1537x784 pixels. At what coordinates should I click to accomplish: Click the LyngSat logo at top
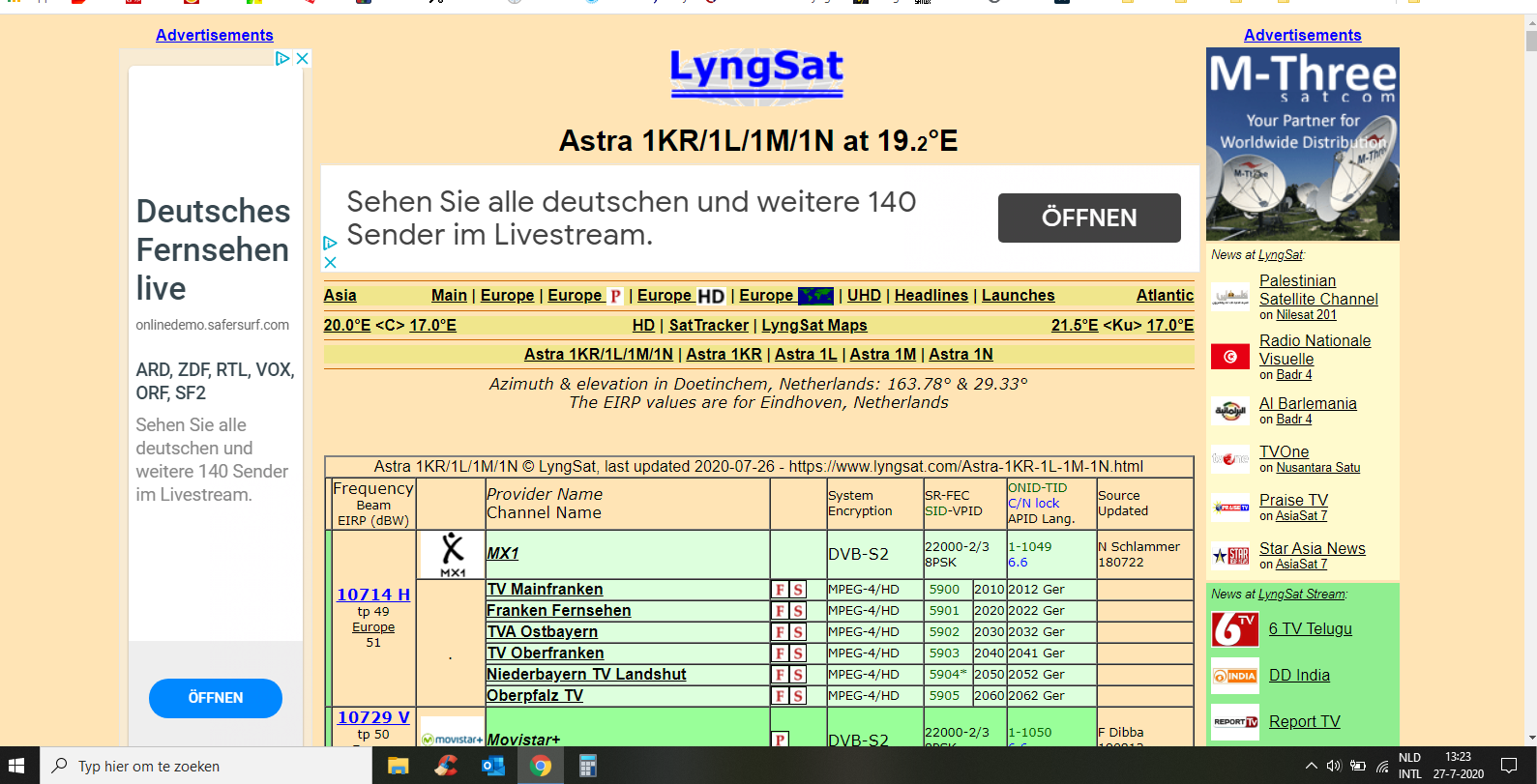[x=756, y=73]
